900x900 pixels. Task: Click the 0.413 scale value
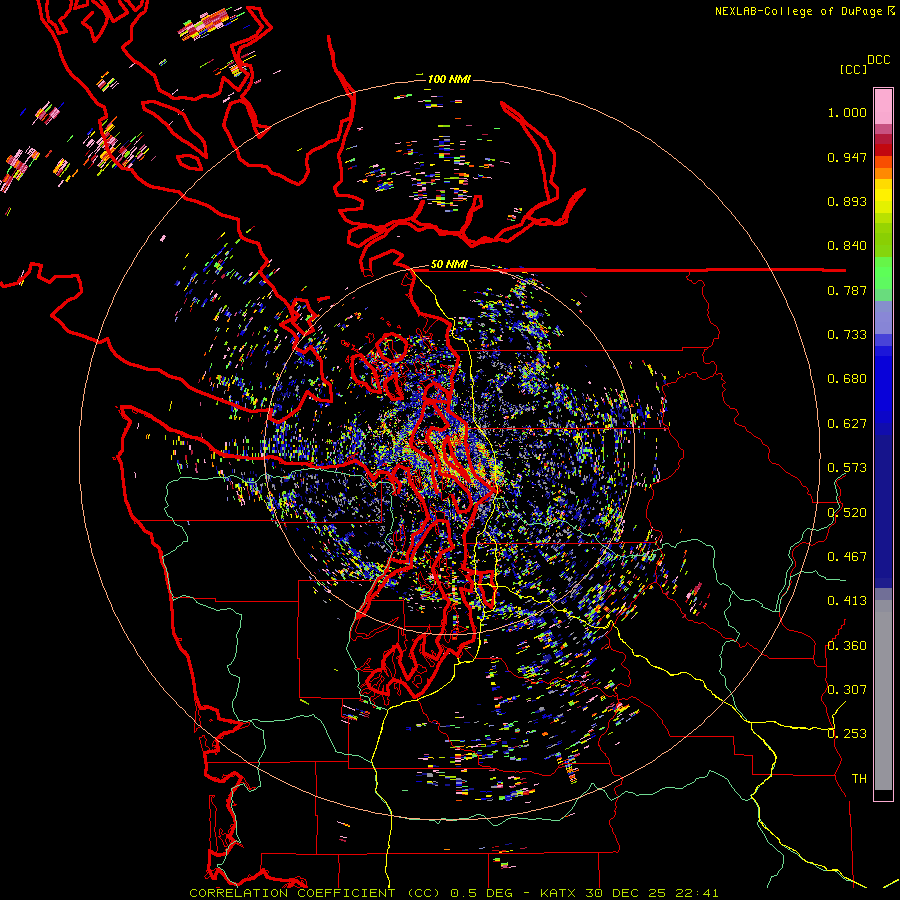(847, 601)
